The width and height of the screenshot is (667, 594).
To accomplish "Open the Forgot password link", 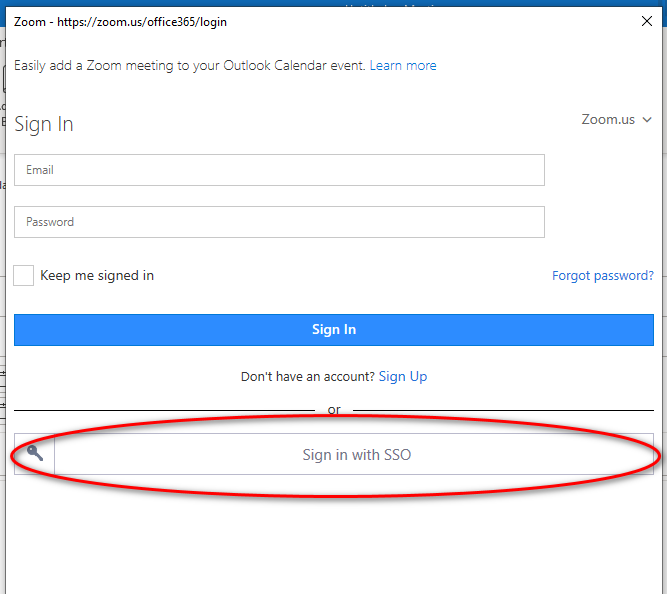I will click(602, 276).
